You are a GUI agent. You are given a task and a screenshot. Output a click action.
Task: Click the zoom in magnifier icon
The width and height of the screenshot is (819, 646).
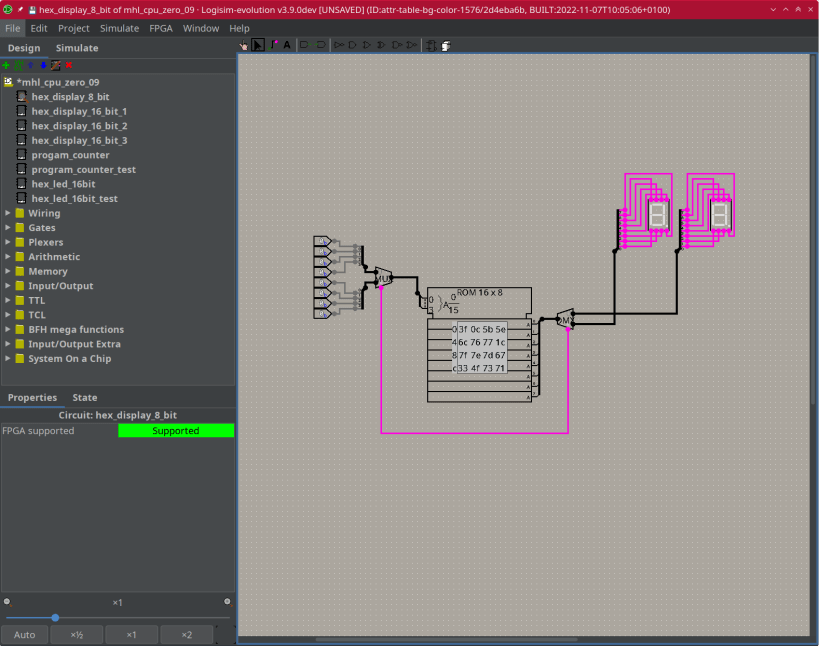coord(227,601)
